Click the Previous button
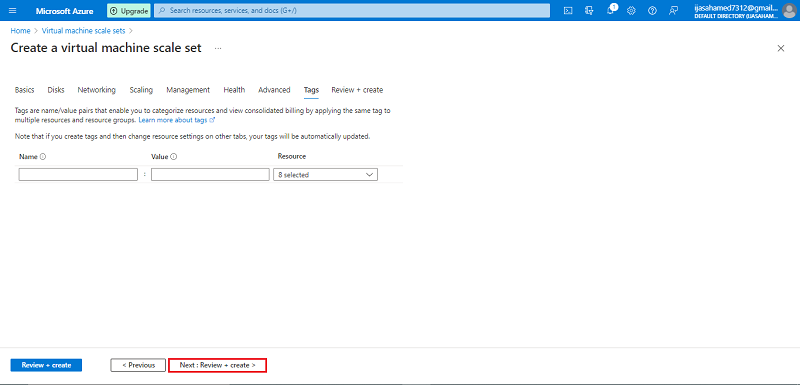 138,365
